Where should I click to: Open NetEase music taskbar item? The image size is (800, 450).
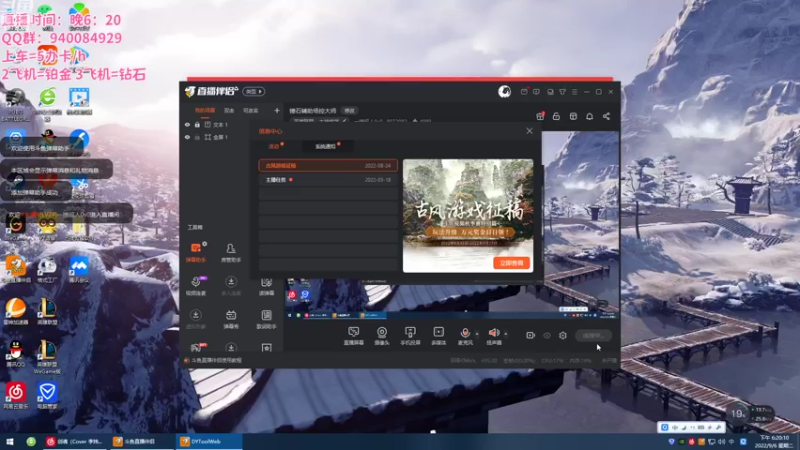pyautogui.click(x=76, y=441)
